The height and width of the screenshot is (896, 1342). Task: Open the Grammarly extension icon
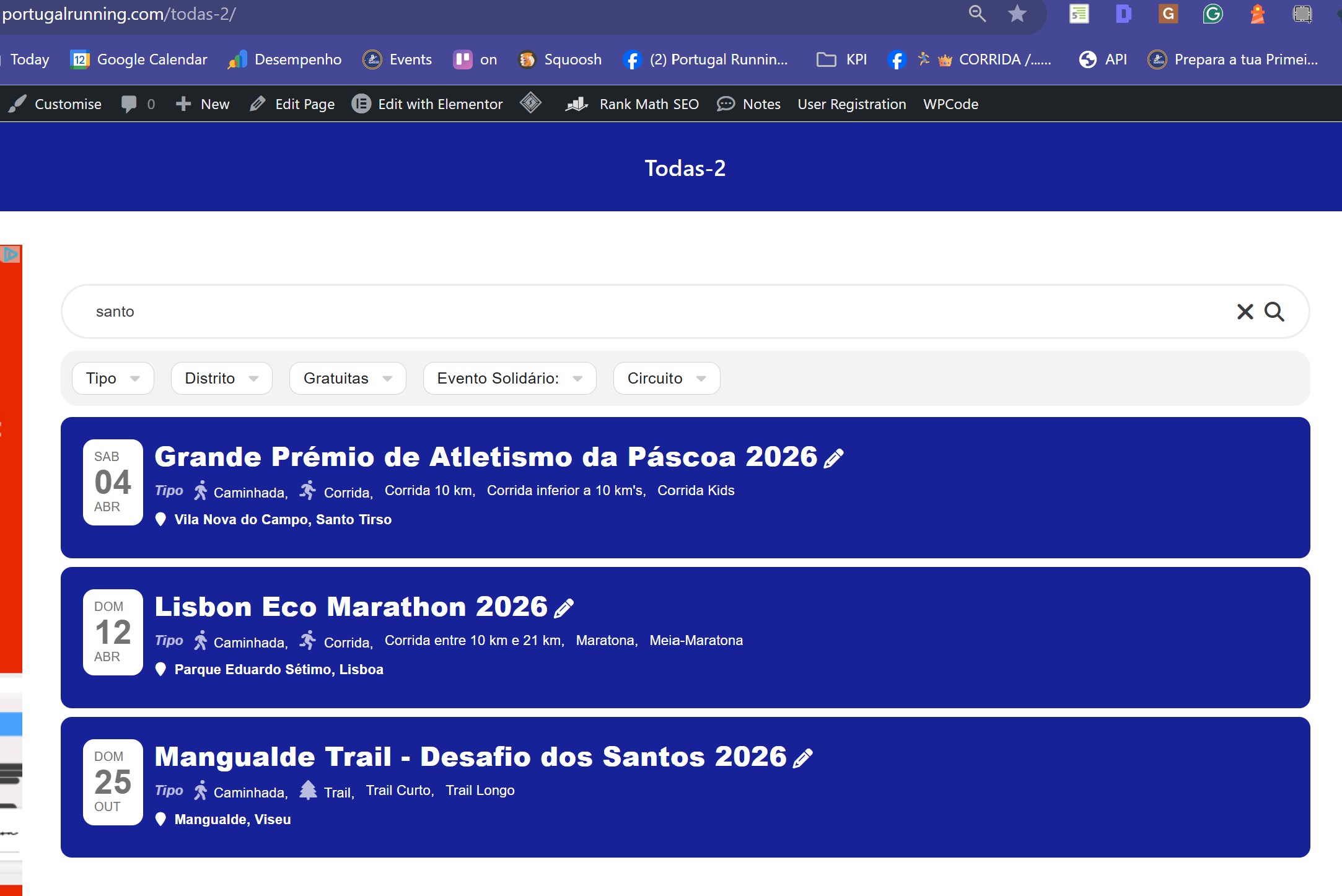(x=1212, y=14)
